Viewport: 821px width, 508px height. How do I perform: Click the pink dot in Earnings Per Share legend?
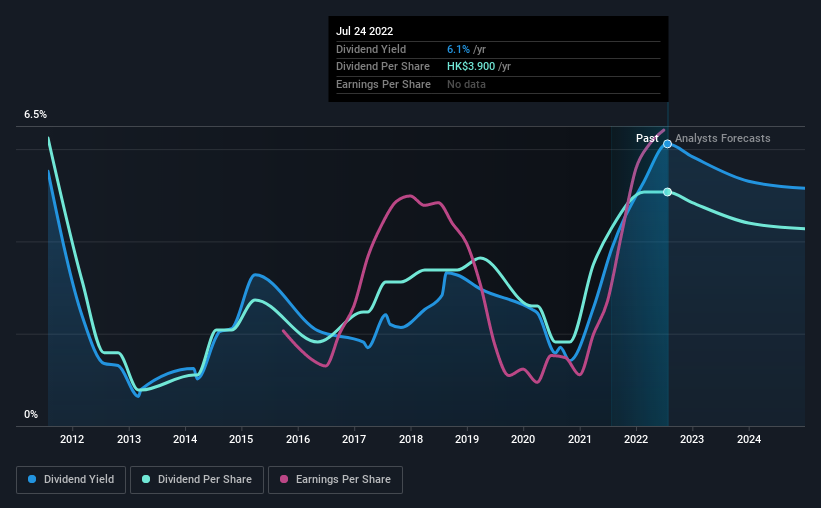coord(284,479)
